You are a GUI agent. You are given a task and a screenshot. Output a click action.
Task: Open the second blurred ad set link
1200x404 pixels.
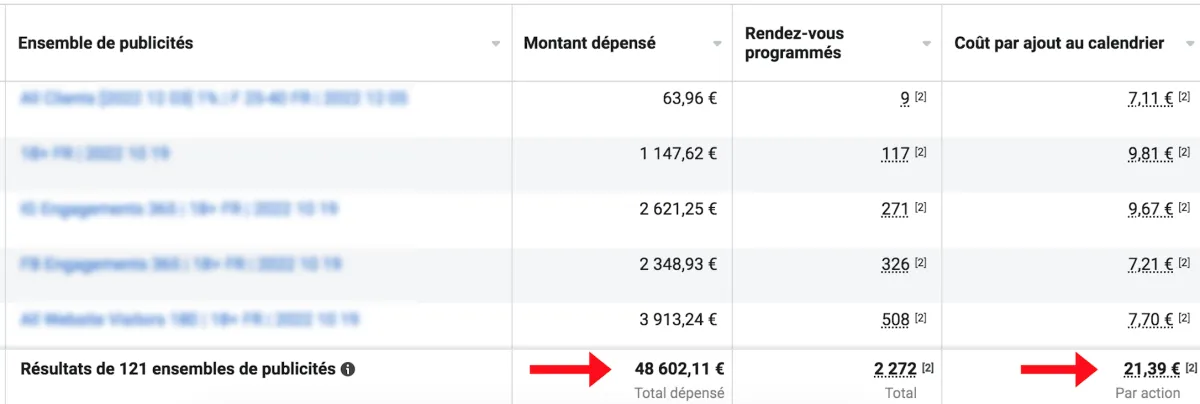(94, 153)
